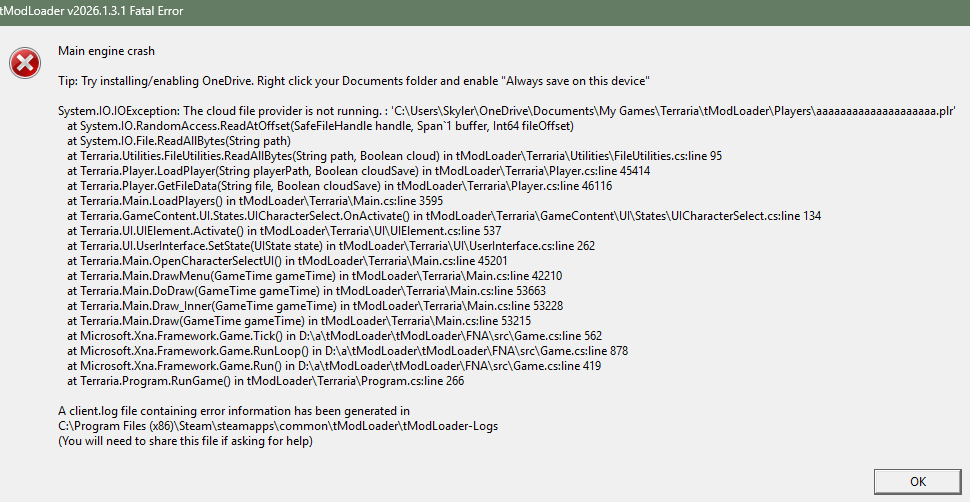The width and height of the screenshot is (970, 502).
Task: Select the OneDrive tip line
Action: [x=353, y=81]
